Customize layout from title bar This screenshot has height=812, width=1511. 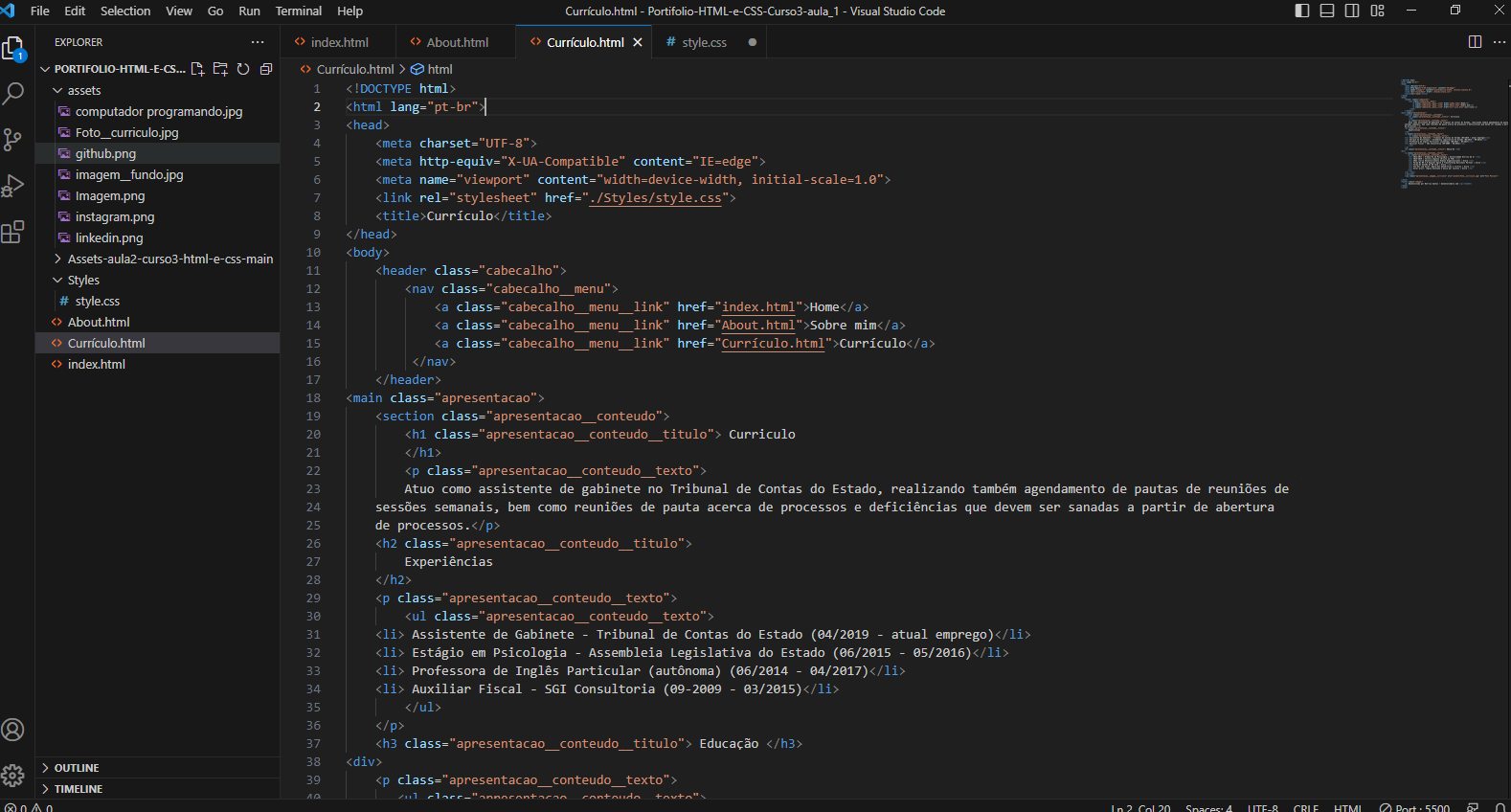(x=1377, y=11)
